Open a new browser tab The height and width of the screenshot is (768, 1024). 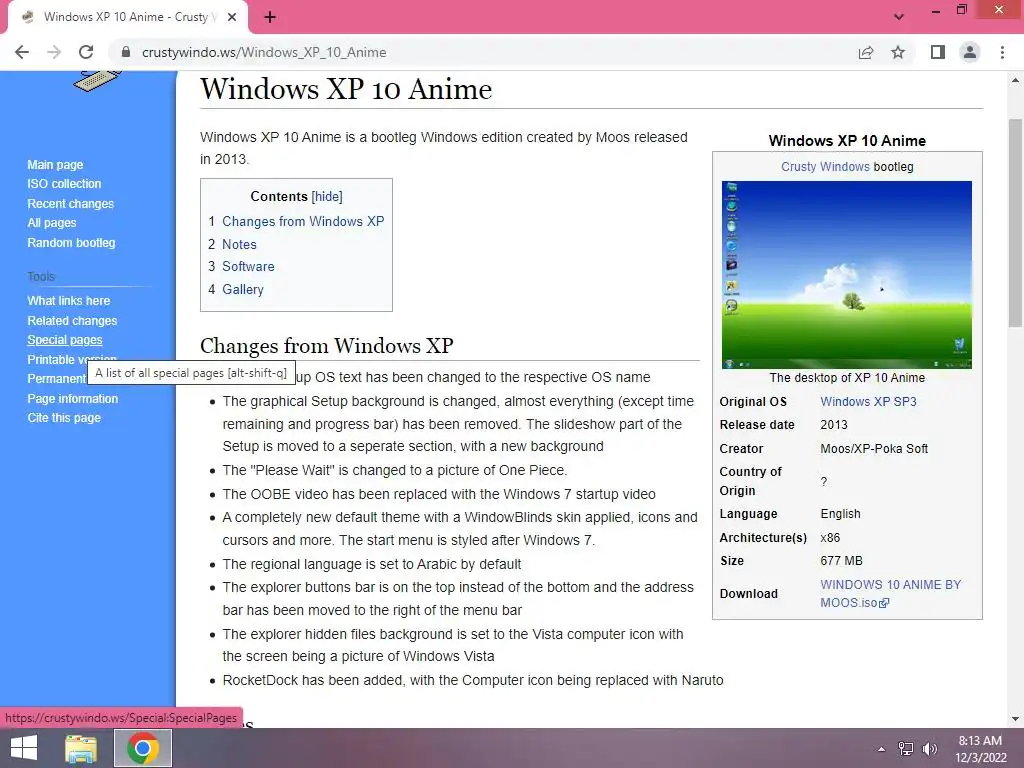coord(270,17)
